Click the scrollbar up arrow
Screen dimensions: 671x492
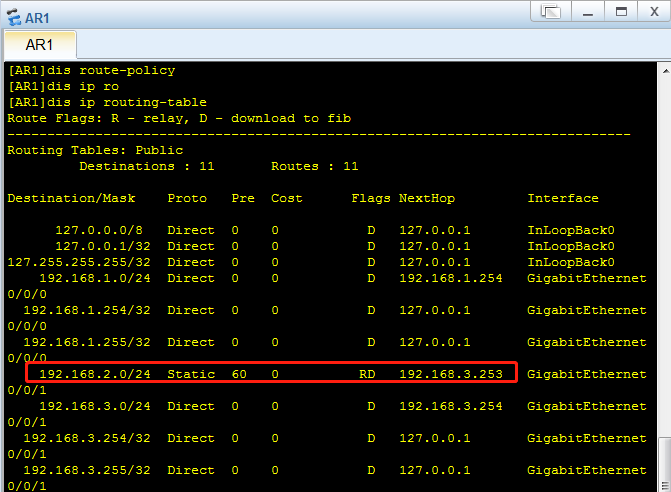[665, 70]
